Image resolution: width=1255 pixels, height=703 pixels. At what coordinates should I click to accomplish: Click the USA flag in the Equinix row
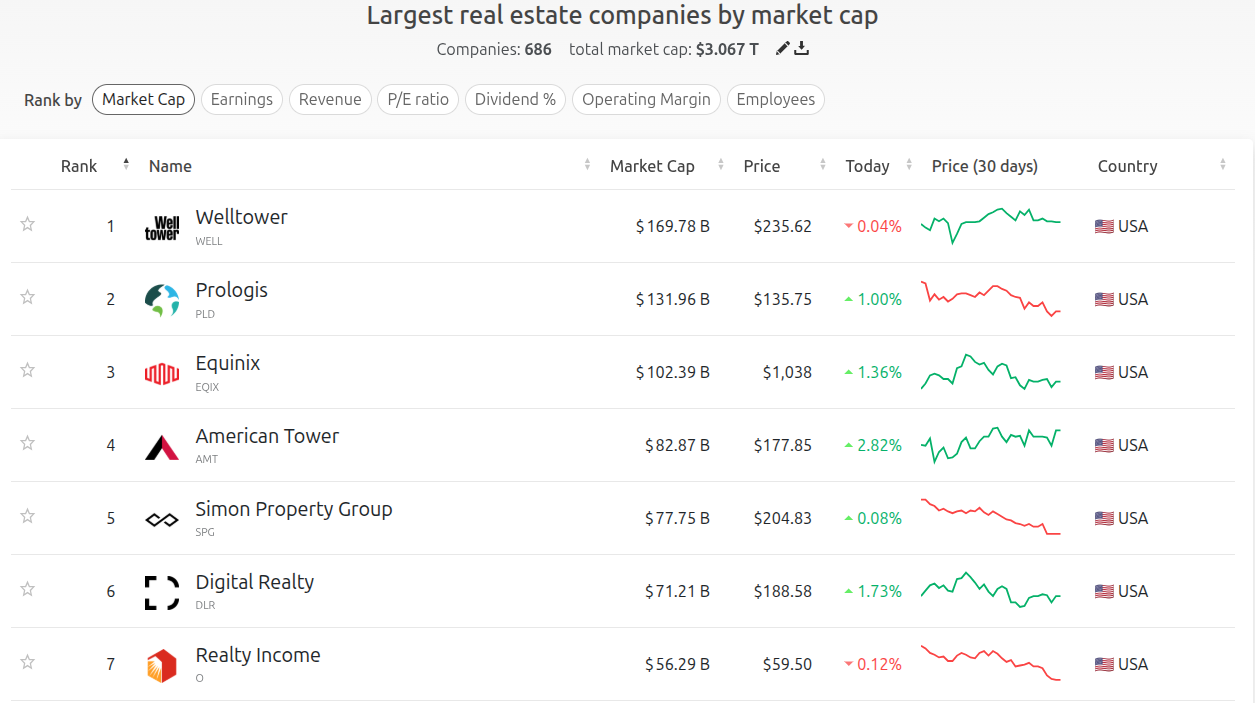coord(1104,372)
